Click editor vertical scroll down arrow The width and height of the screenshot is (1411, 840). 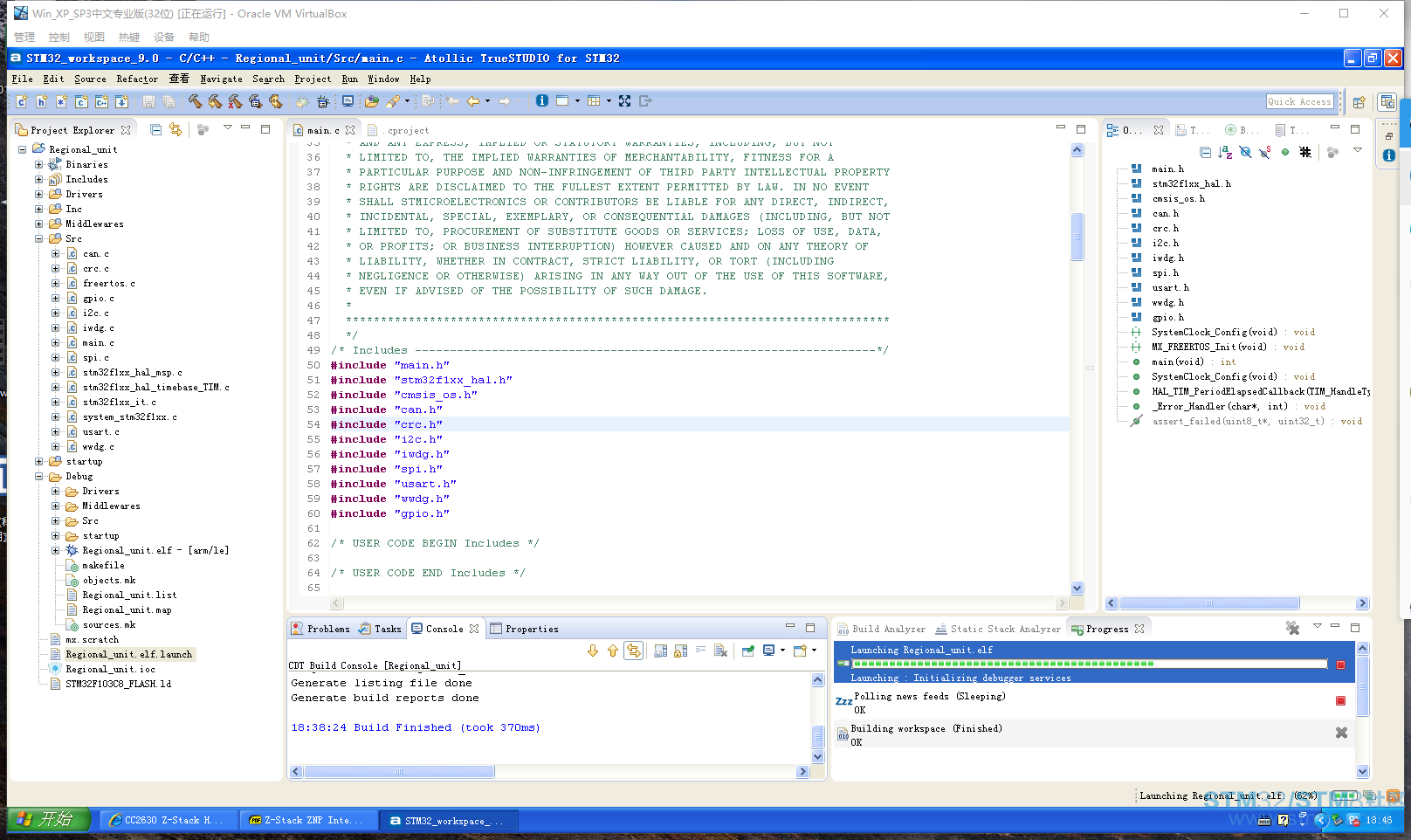[1077, 589]
